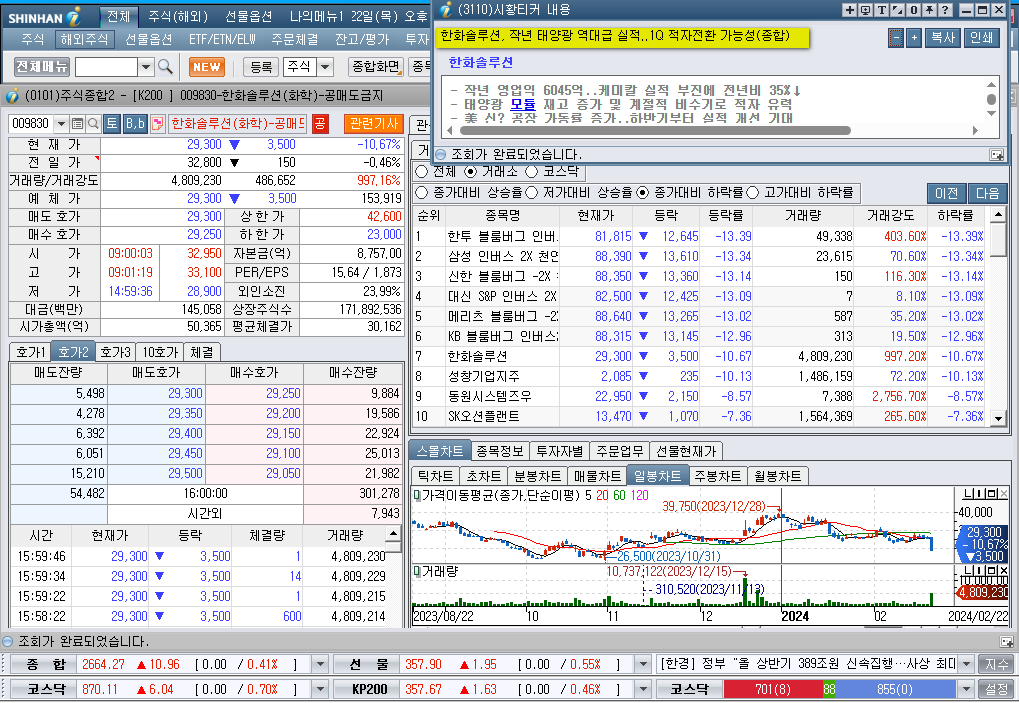Open 주식 type dropdown in toolbar
This screenshot has height=703, width=1019.
[325, 66]
